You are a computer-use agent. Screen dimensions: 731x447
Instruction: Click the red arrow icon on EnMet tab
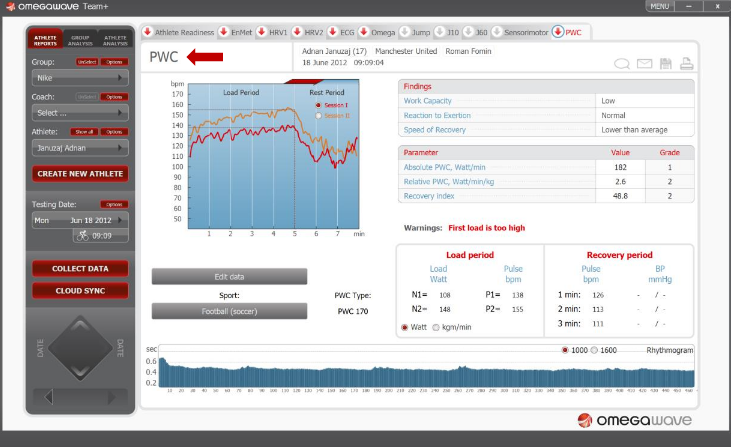(224, 32)
